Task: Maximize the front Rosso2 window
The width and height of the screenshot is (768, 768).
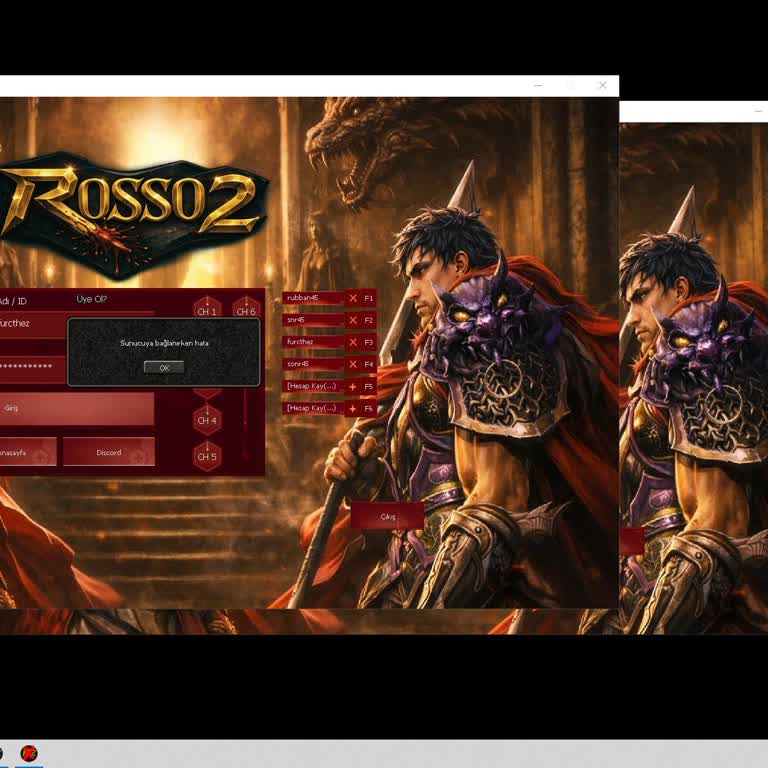Action: point(571,86)
